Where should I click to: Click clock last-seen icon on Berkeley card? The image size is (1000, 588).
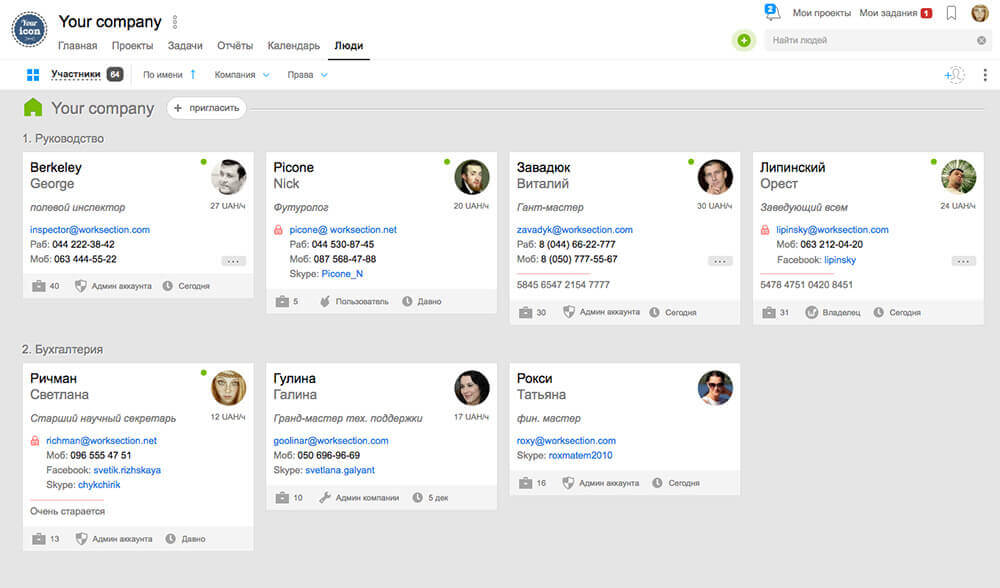tap(168, 286)
